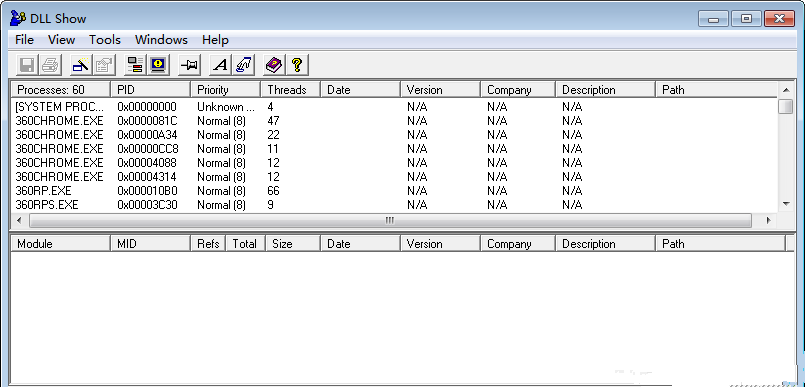Click the magic wand toolbar icon
This screenshot has width=805, height=387.
coord(81,65)
